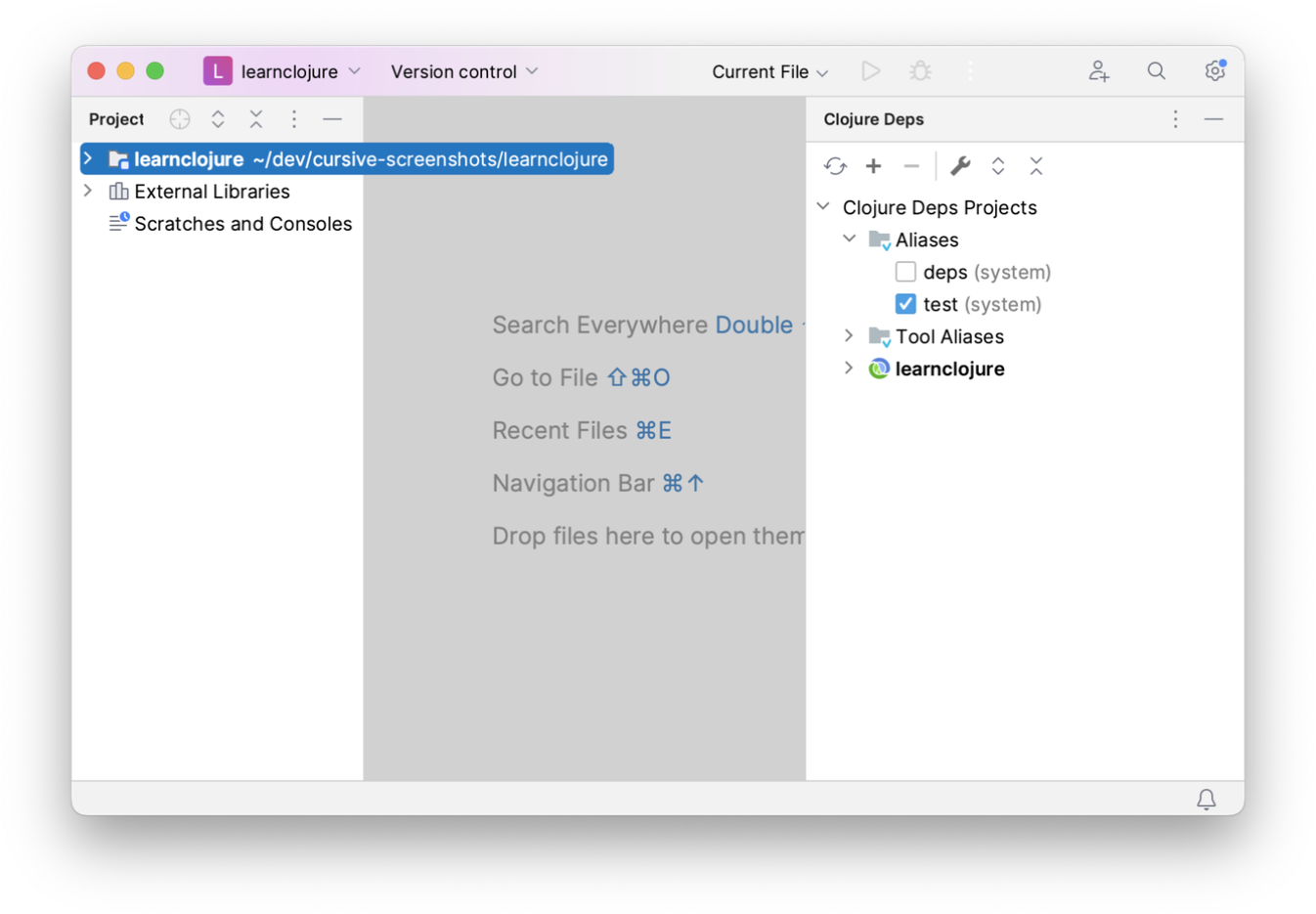Click the Recent Files hint text
Image resolution: width=1316 pixels, height=914 pixels.
559,430
